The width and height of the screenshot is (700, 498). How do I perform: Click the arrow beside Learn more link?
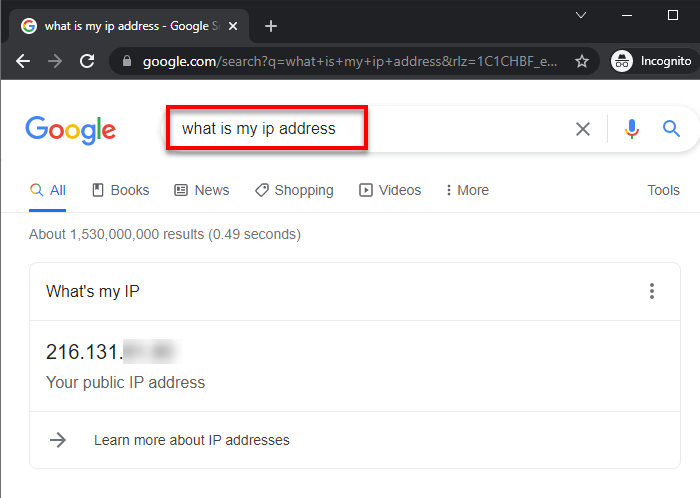[58, 440]
